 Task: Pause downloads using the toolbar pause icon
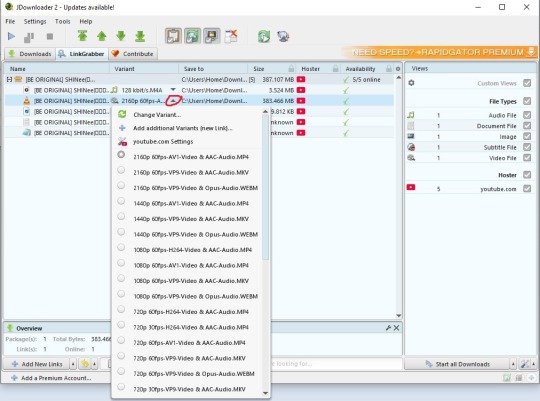(x=29, y=36)
